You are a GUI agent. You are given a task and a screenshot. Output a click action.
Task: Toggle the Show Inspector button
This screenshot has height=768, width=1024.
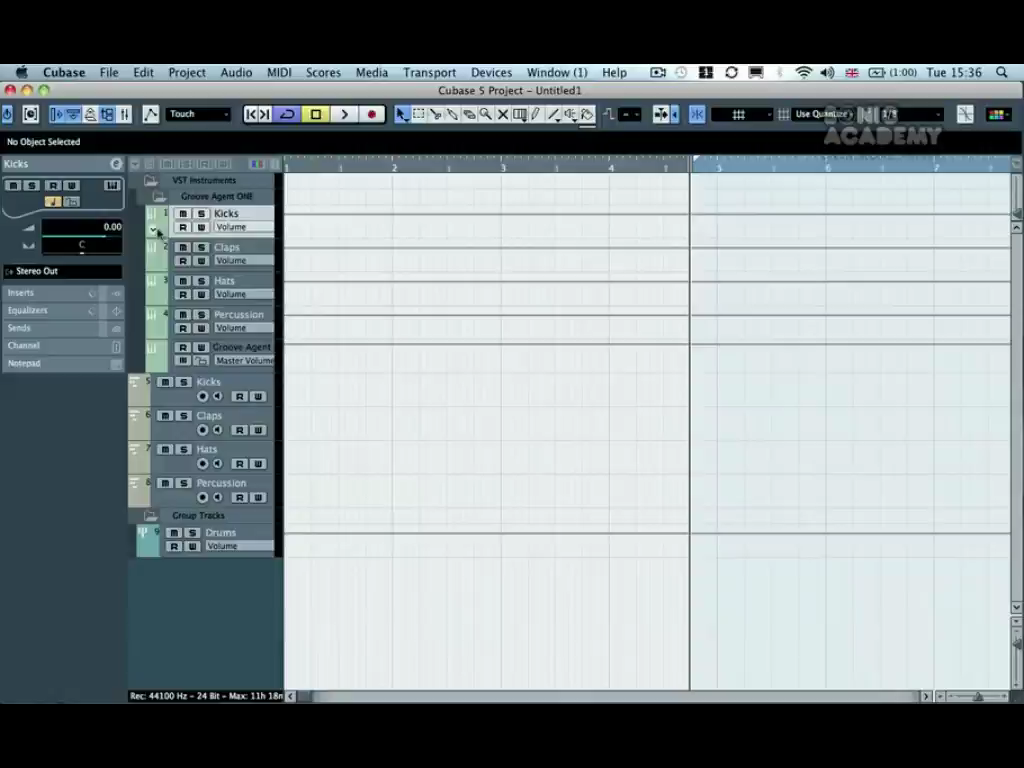(x=57, y=114)
